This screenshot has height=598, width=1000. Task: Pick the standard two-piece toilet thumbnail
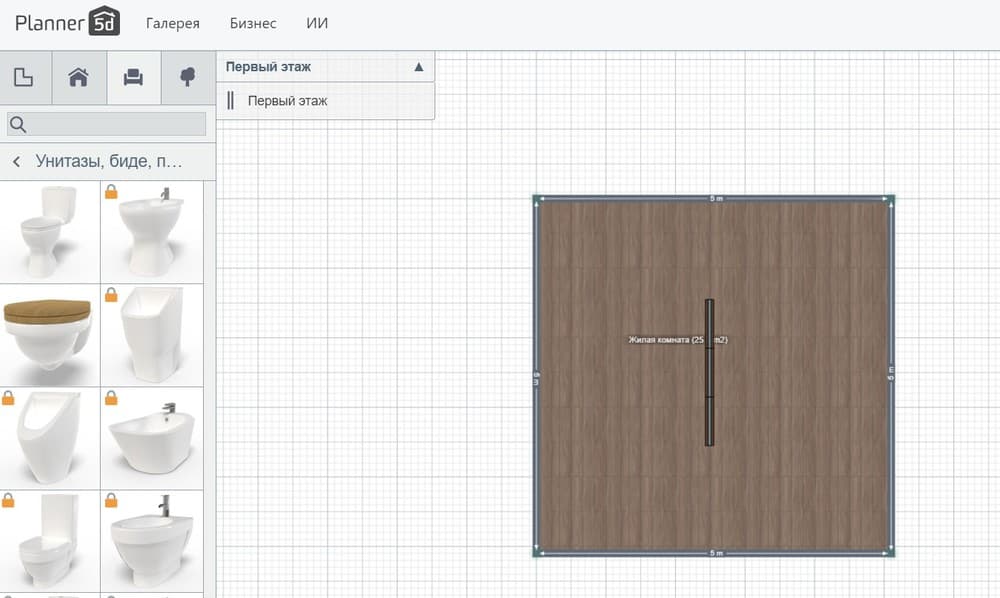click(48, 232)
